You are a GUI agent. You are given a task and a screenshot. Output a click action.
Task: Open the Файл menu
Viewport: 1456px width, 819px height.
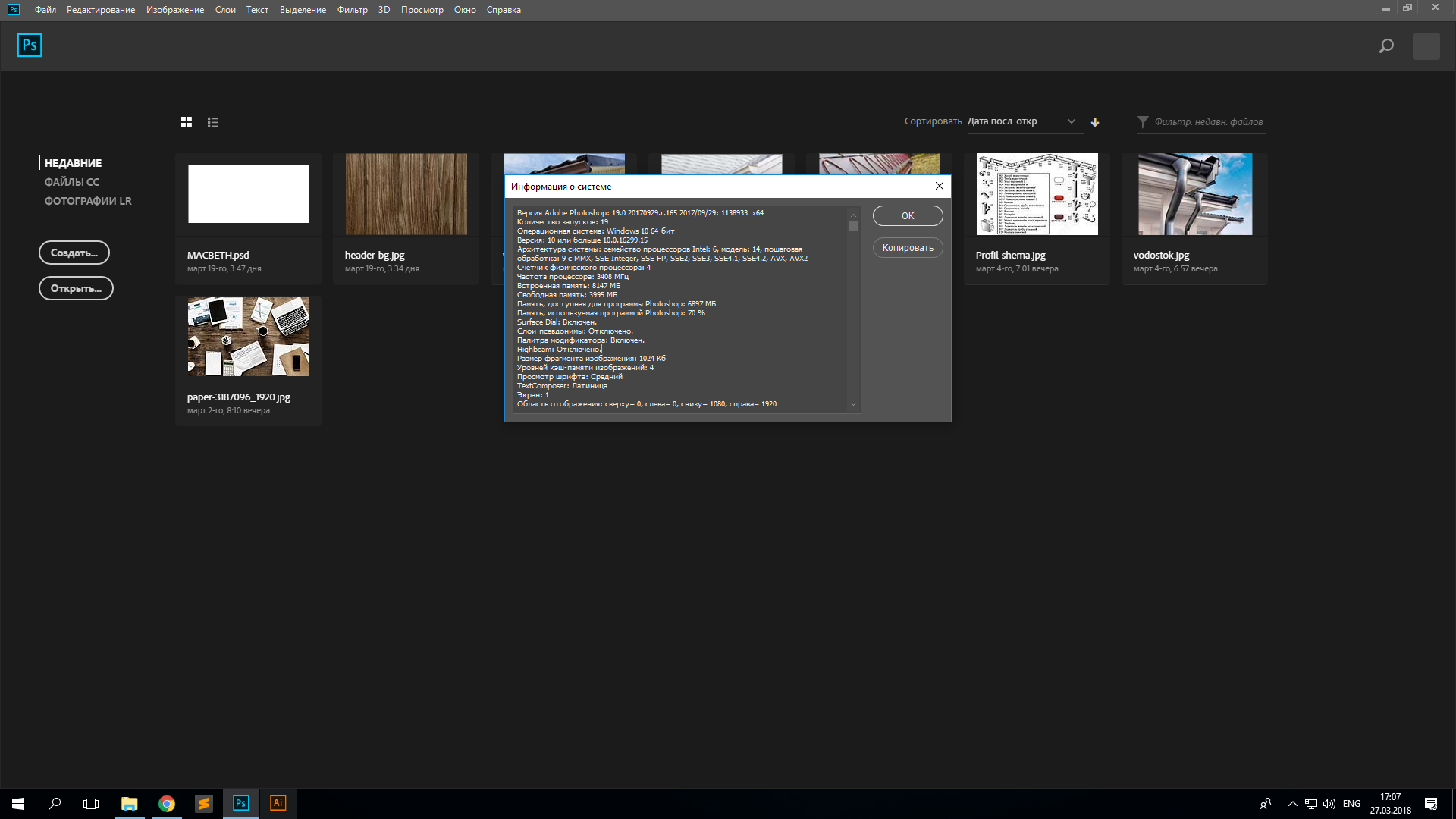[45, 10]
